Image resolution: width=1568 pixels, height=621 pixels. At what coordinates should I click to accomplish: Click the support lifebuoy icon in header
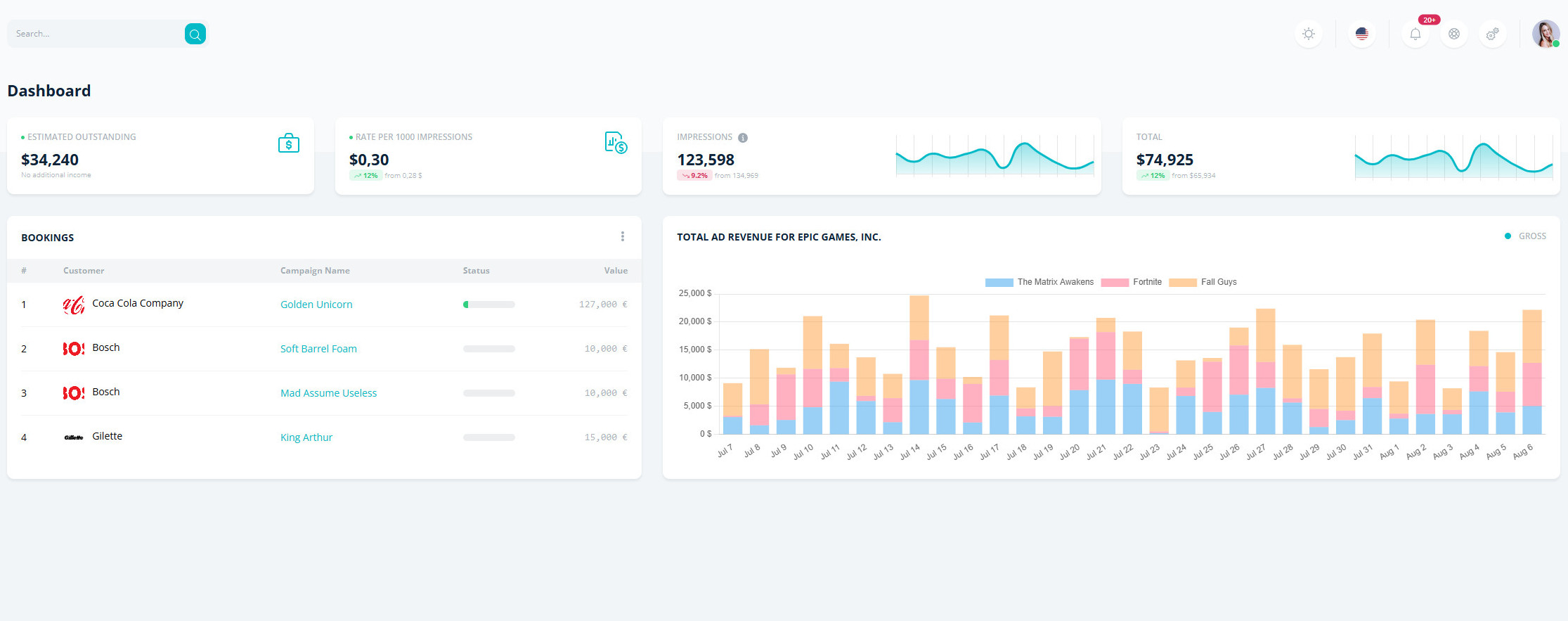[1453, 34]
